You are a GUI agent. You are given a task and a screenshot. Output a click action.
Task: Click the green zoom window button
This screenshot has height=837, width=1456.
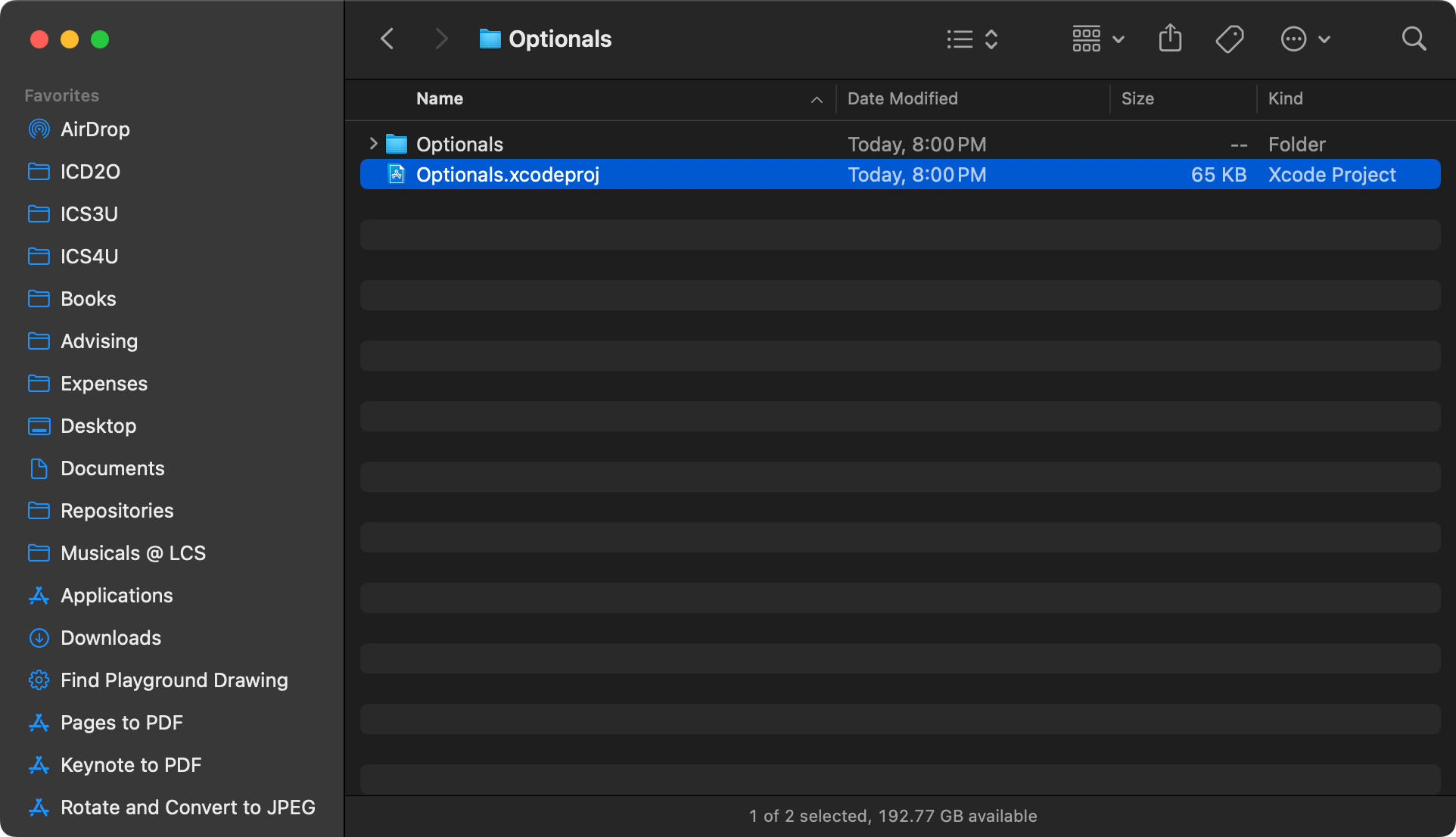(x=100, y=39)
